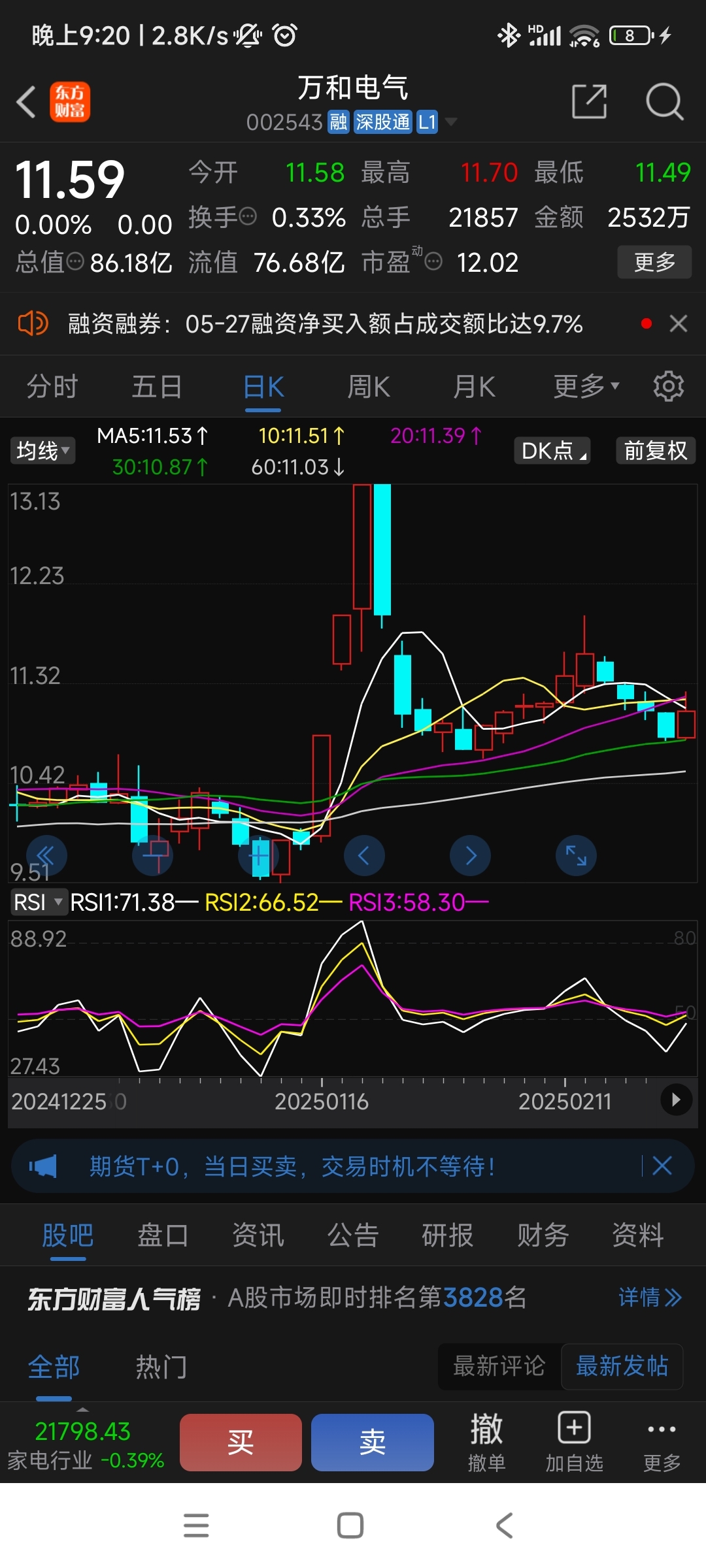Switch to 五日 chart tab
The image size is (706, 1568).
[157, 387]
